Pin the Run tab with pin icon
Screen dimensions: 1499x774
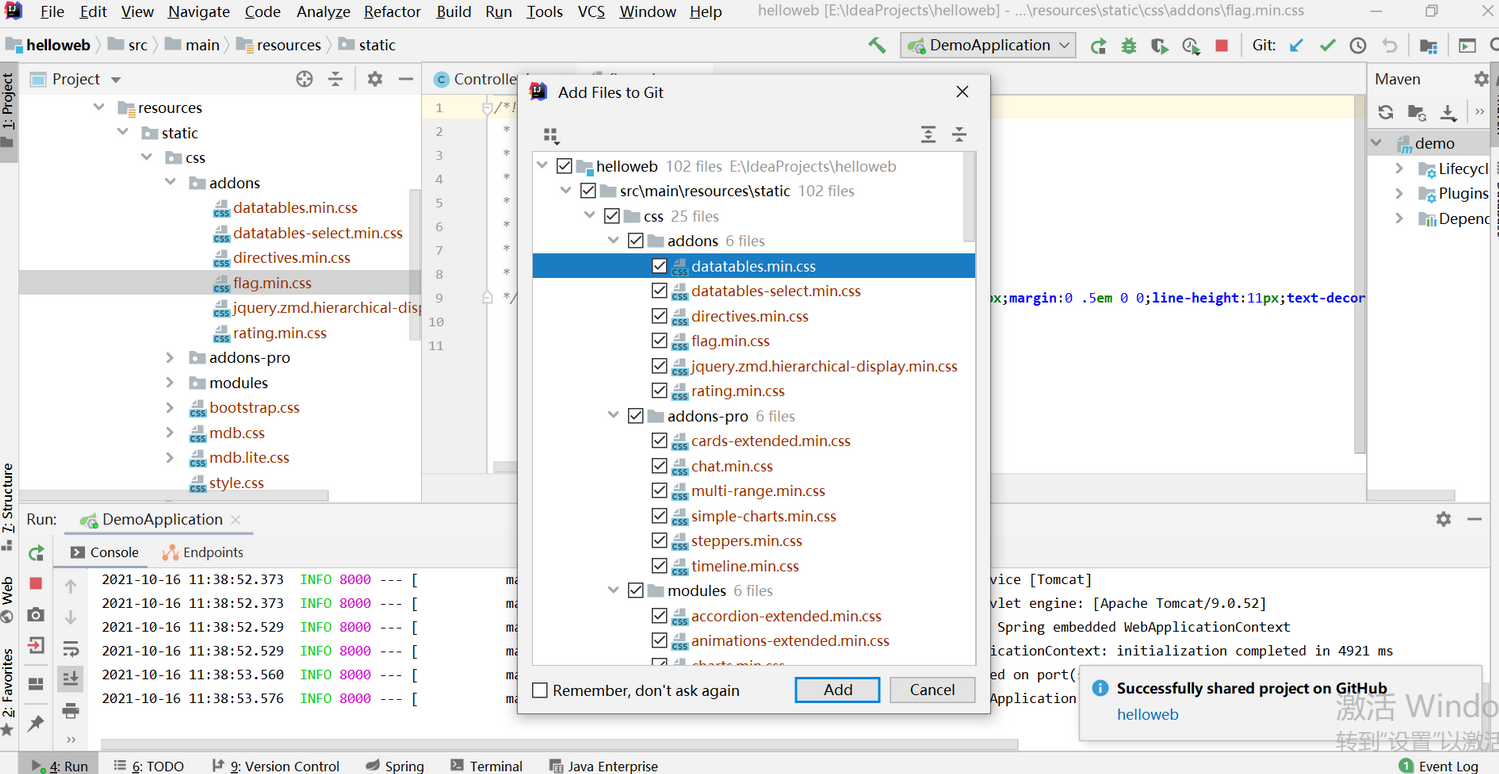pos(36,722)
